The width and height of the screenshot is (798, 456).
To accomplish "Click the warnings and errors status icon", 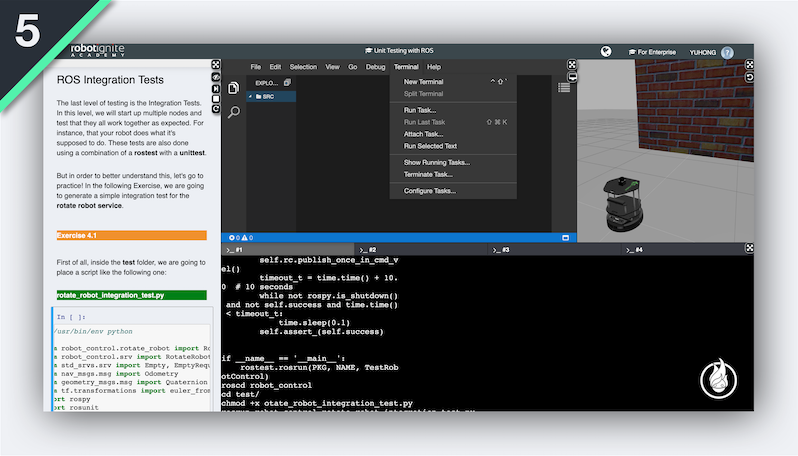I will [238, 238].
